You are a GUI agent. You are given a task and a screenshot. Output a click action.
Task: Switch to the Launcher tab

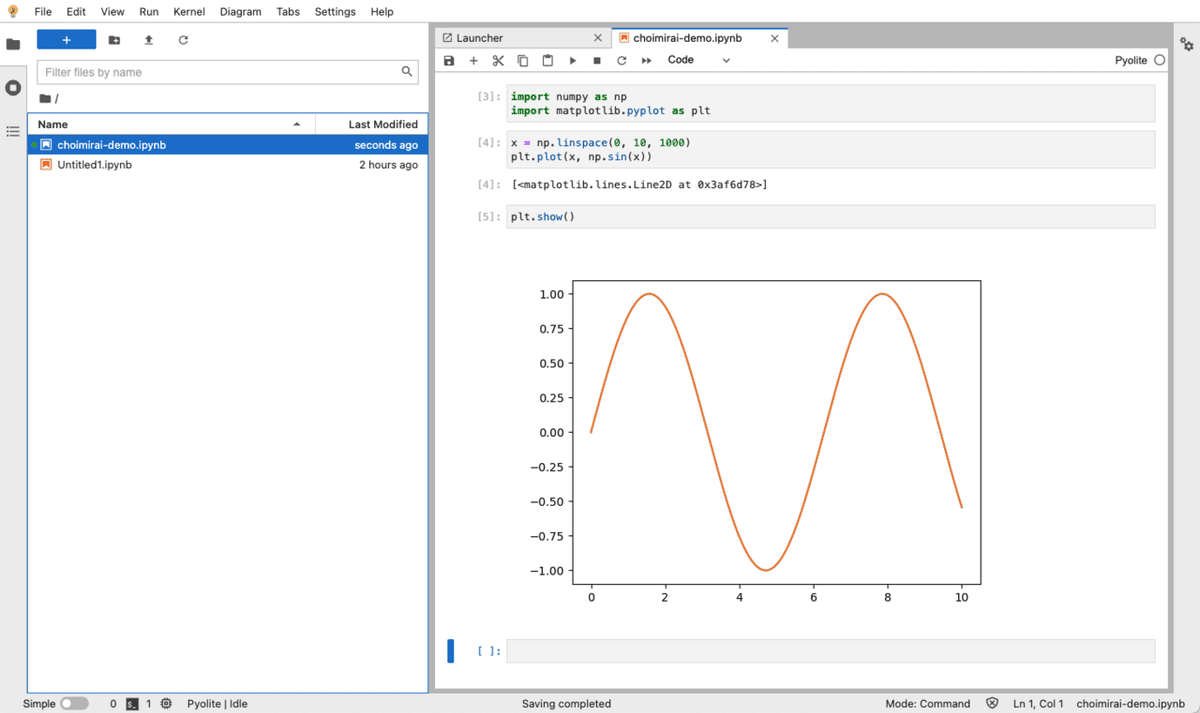click(480, 38)
